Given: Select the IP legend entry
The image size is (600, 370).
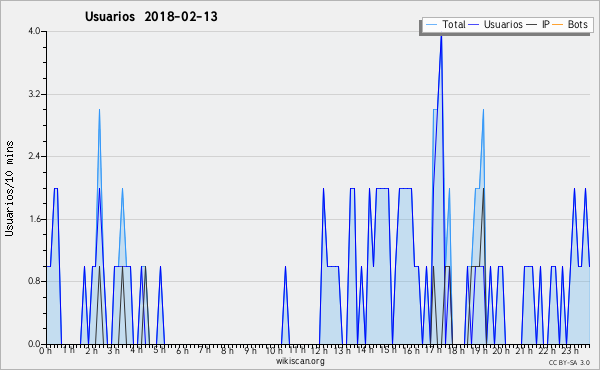Looking at the screenshot, I should [538, 24].
